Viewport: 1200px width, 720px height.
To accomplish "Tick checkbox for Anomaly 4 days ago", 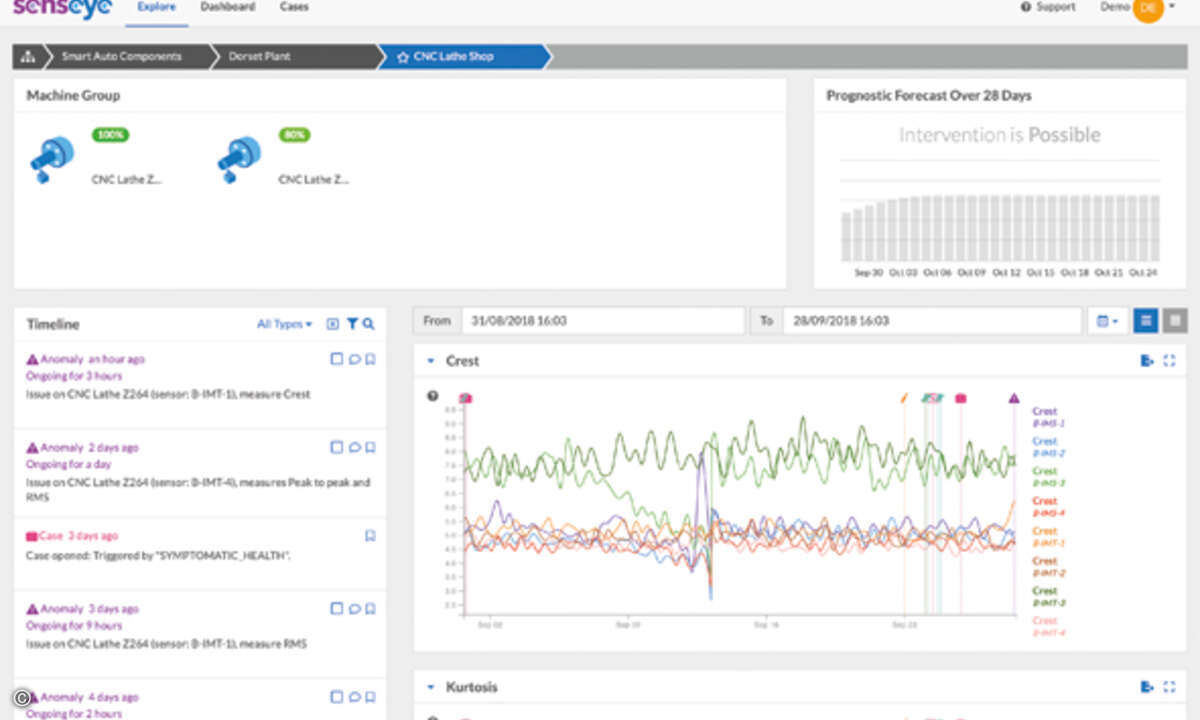I will 336,697.
